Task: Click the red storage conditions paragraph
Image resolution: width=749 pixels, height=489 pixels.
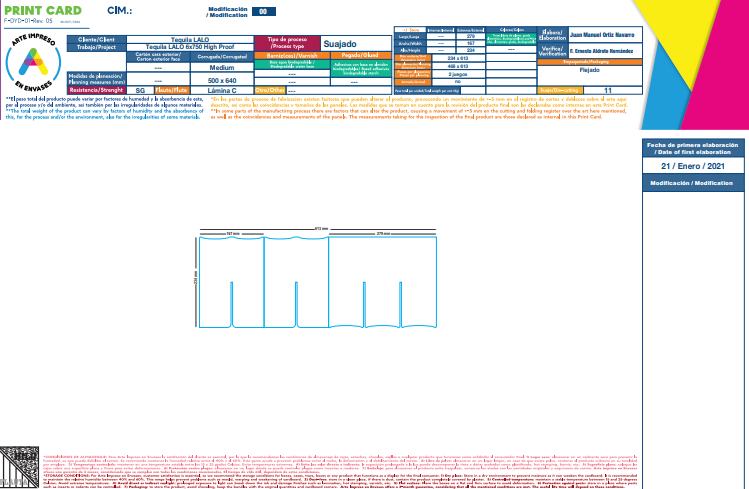Action: (x=340, y=471)
